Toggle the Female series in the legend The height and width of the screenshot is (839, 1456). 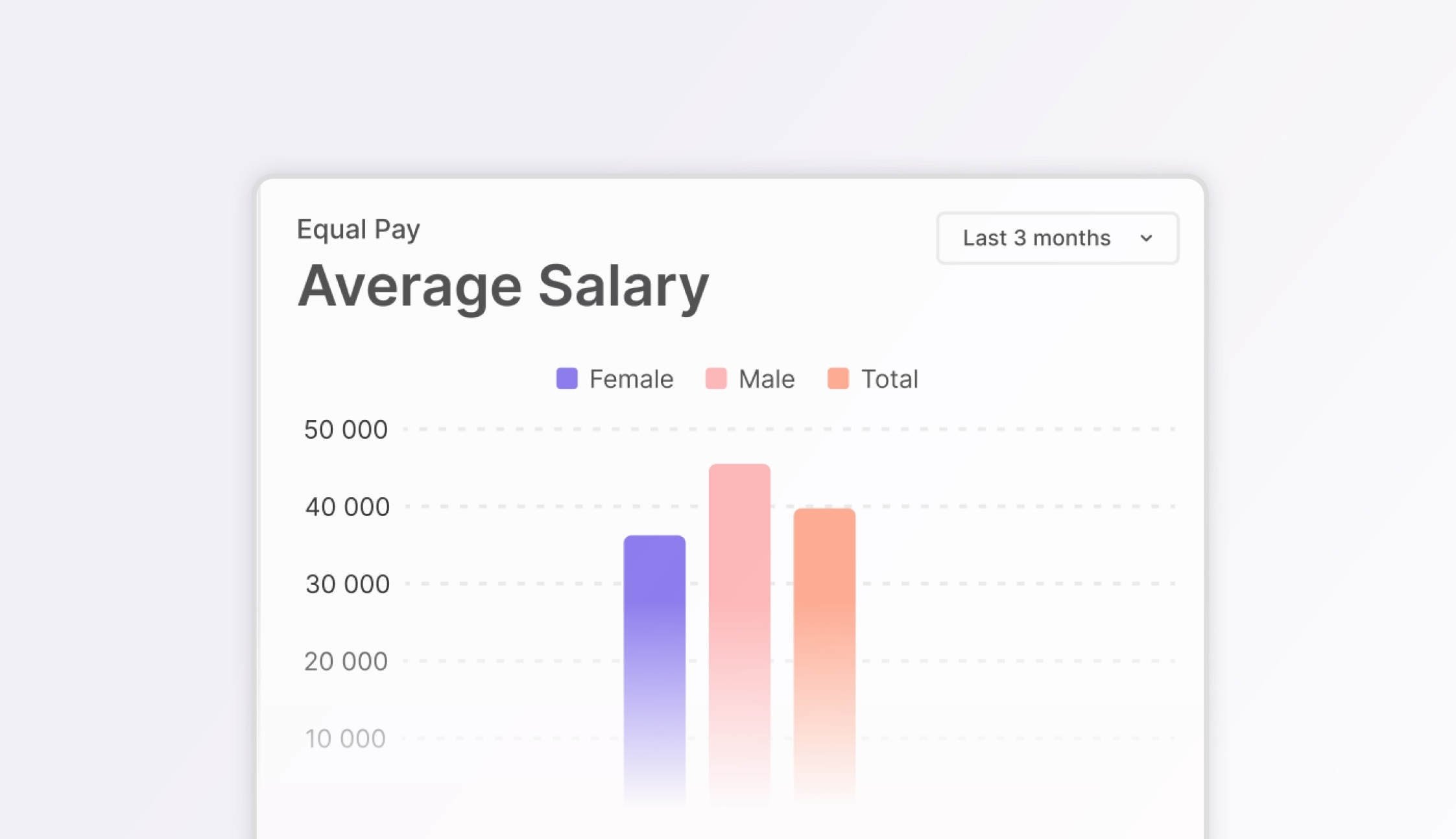click(614, 379)
